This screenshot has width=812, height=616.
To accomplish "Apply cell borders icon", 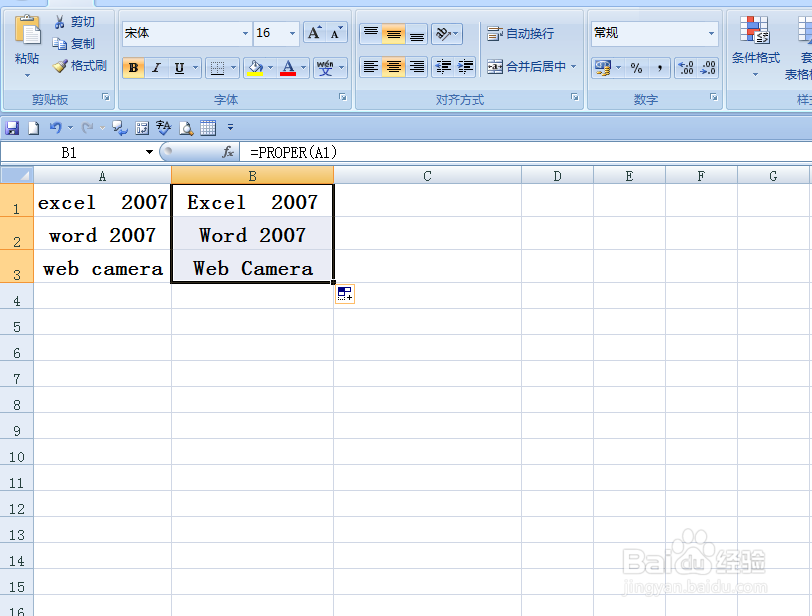I will pos(218,68).
